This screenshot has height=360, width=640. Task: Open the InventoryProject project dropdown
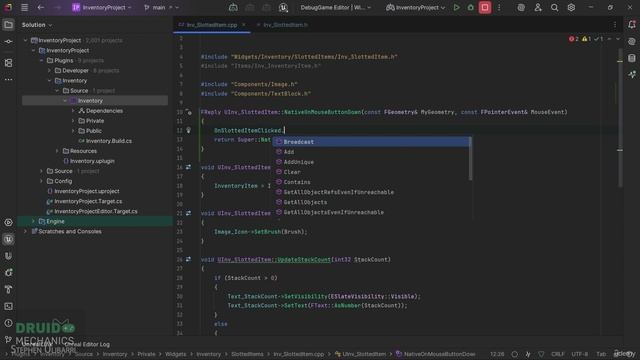[102, 7]
